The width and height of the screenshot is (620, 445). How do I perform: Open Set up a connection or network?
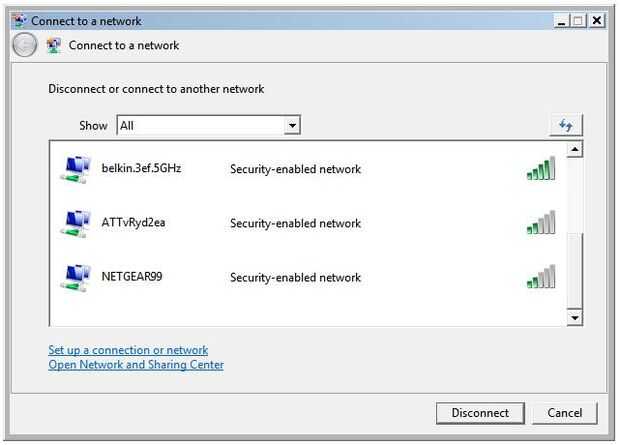(x=128, y=350)
